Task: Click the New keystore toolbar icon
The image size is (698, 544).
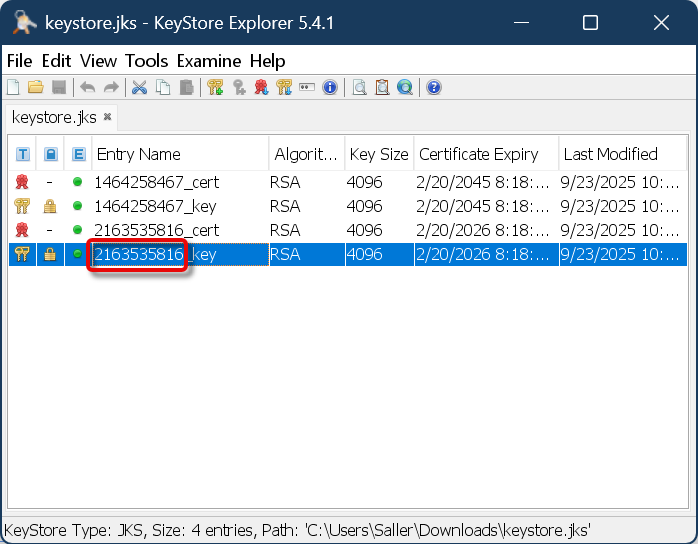Action: pyautogui.click(x=13, y=87)
